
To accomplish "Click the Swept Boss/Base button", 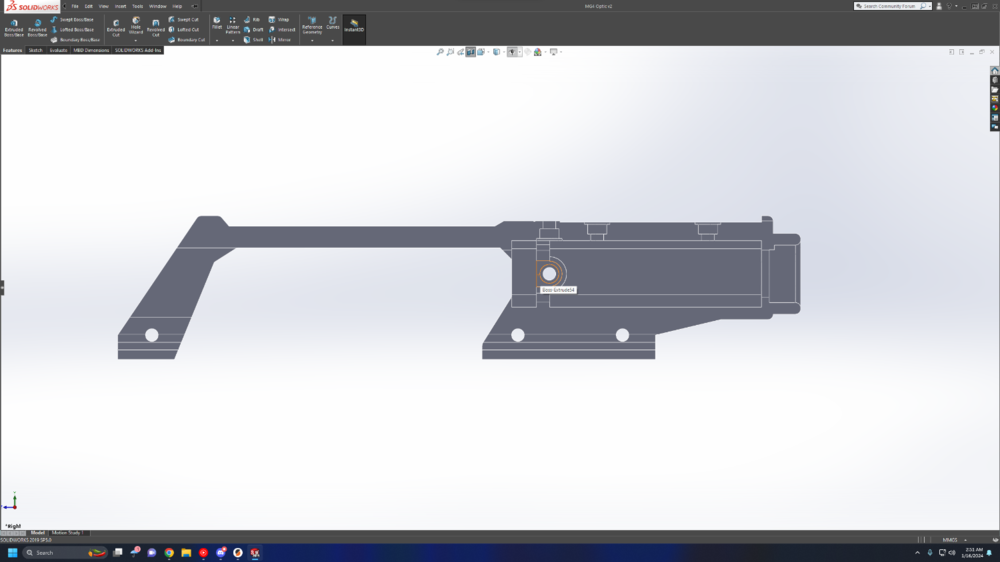I will [72, 19].
